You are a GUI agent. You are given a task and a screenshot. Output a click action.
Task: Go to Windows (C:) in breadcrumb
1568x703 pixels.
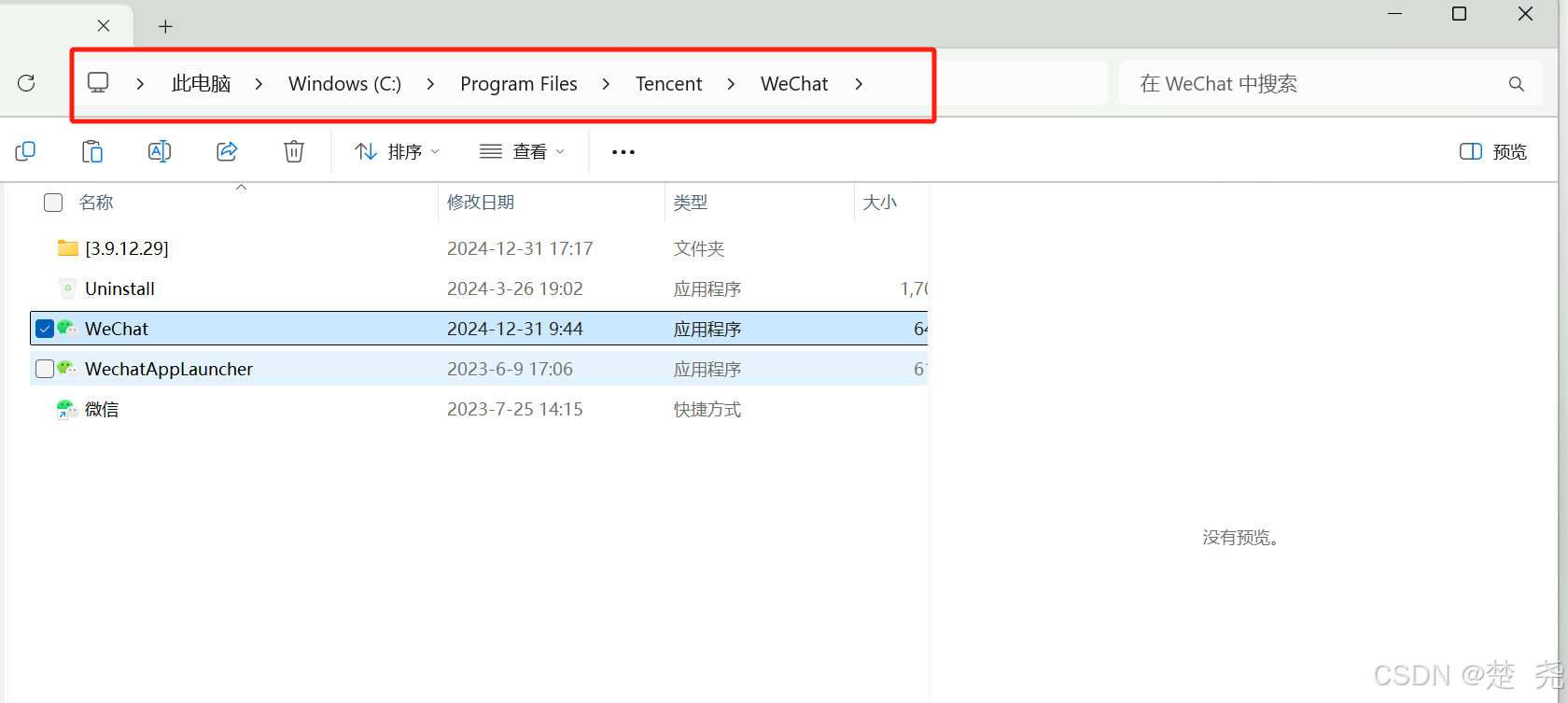click(344, 84)
